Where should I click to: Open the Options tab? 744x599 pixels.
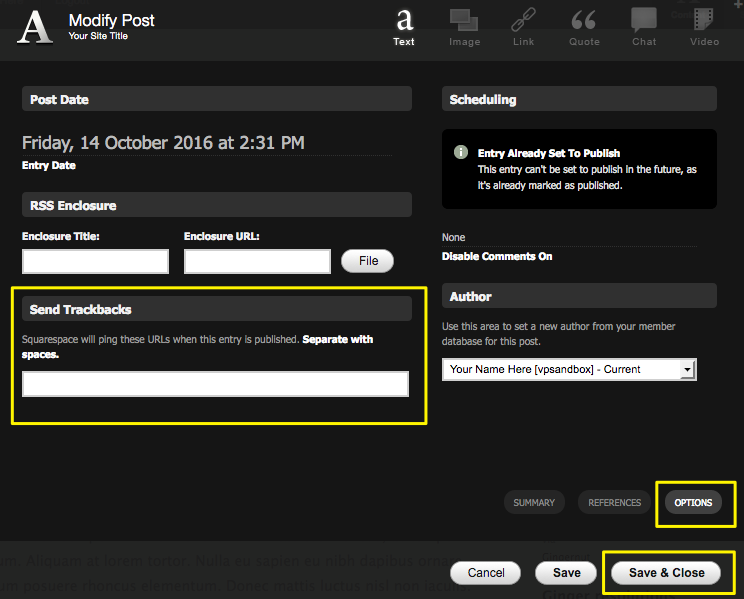pyautogui.click(x=693, y=502)
